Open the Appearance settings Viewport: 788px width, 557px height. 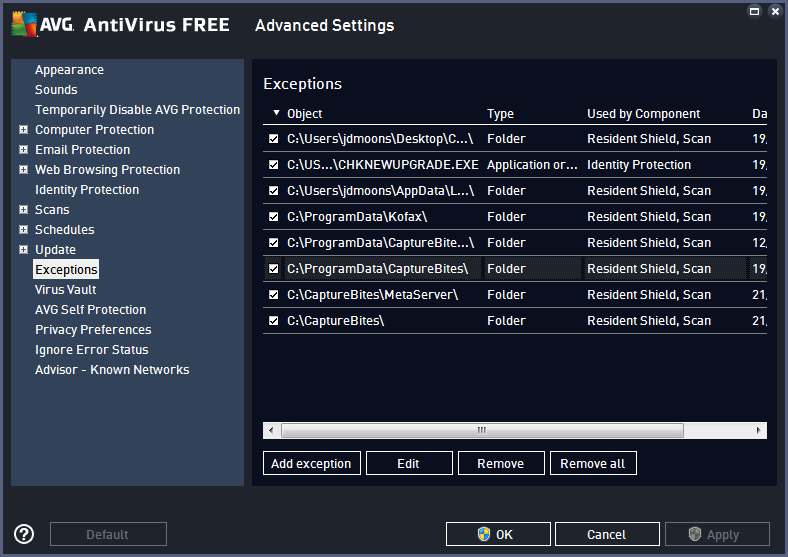[69, 70]
